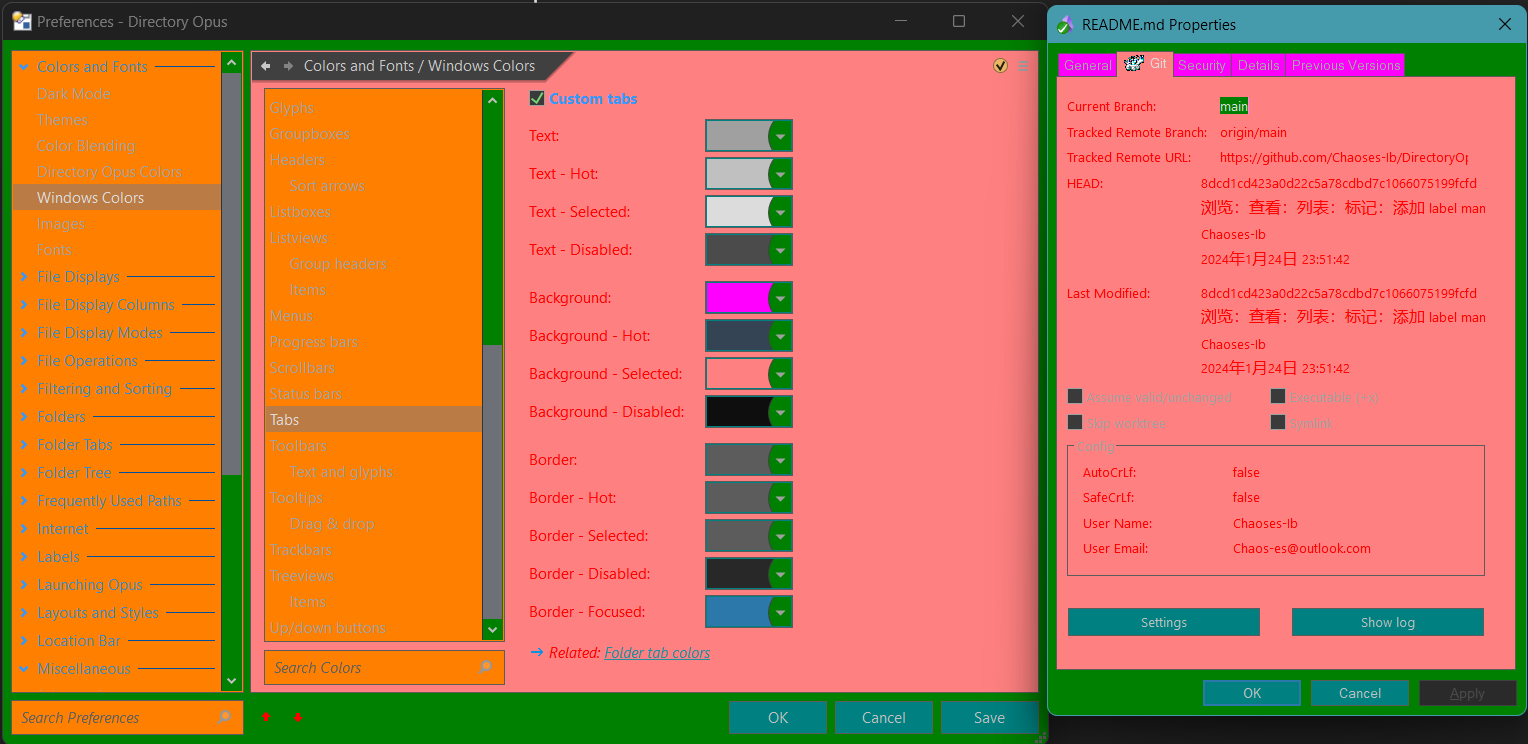The width and height of the screenshot is (1528, 744).
Task: Expand the File Operations category
Action: coord(24,361)
